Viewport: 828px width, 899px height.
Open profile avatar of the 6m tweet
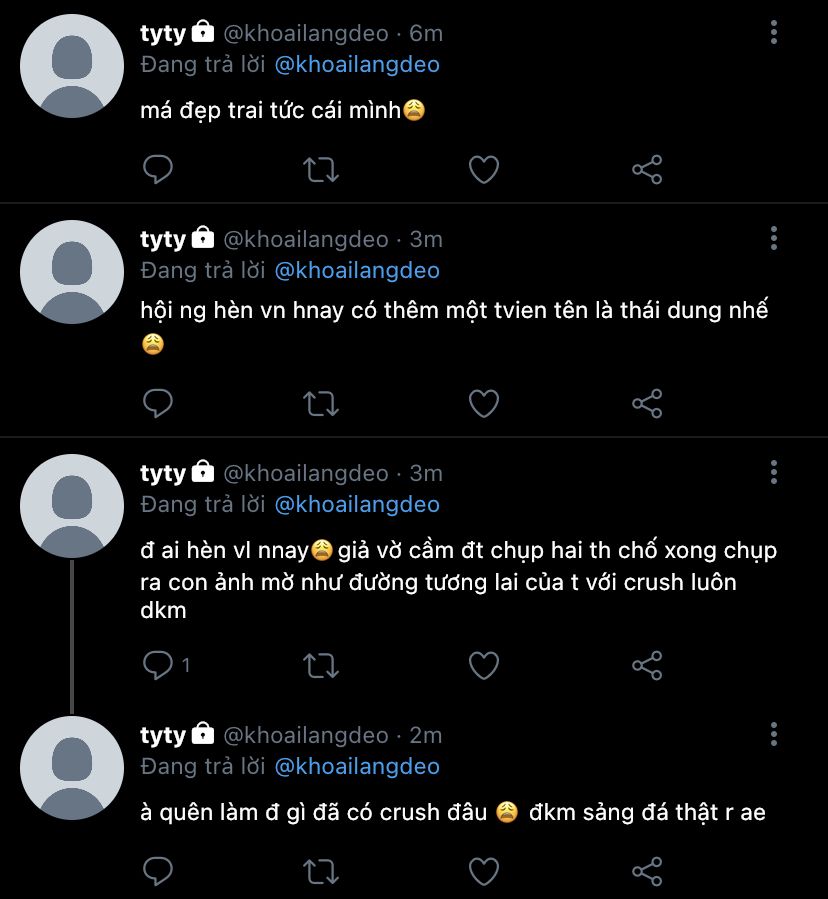[x=72, y=66]
